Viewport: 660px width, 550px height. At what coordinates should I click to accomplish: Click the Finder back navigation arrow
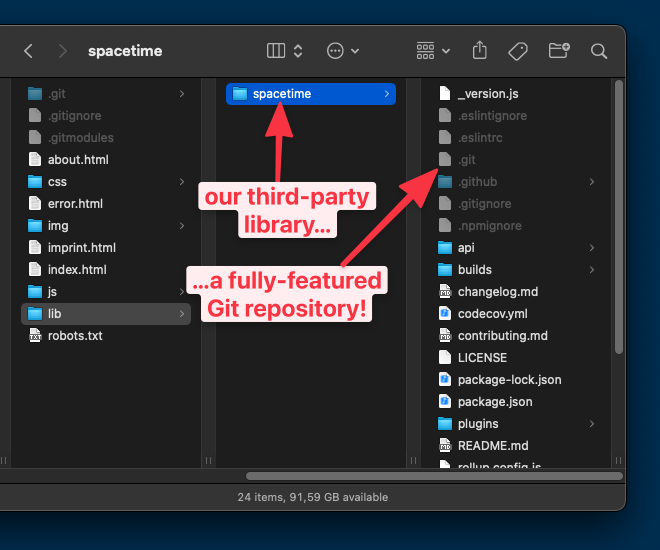point(28,51)
